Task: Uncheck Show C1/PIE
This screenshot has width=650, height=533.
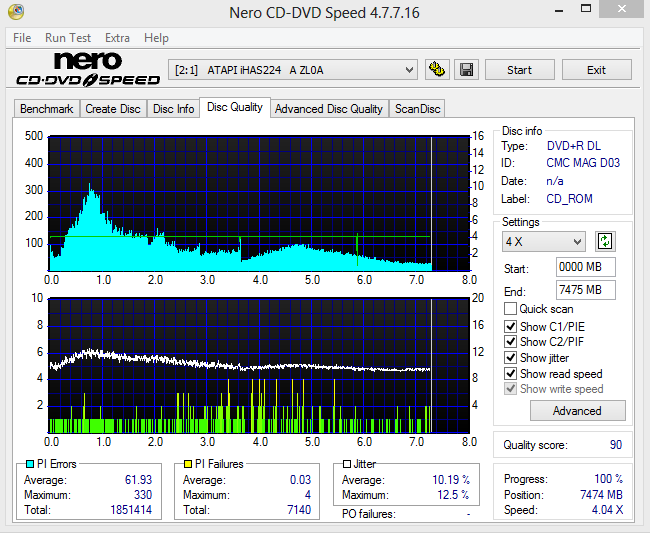Action: click(x=510, y=327)
